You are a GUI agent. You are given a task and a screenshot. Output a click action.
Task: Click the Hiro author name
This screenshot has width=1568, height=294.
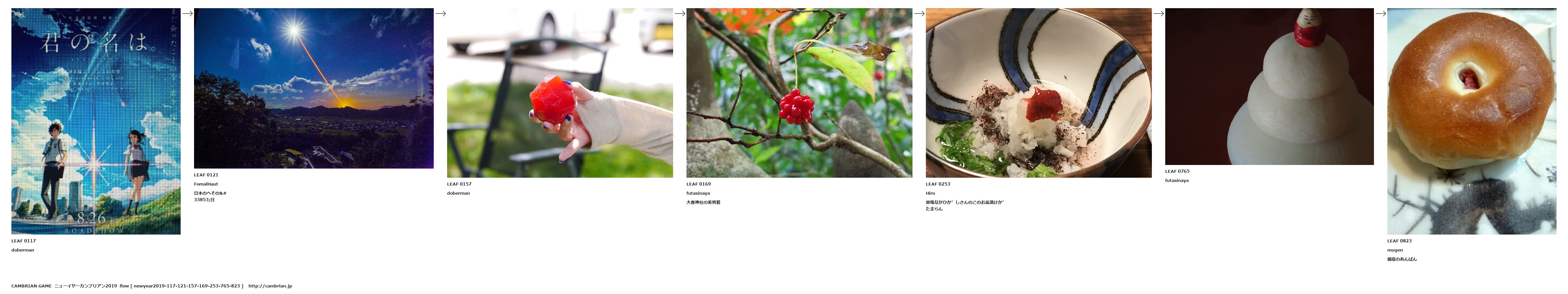pos(930,193)
